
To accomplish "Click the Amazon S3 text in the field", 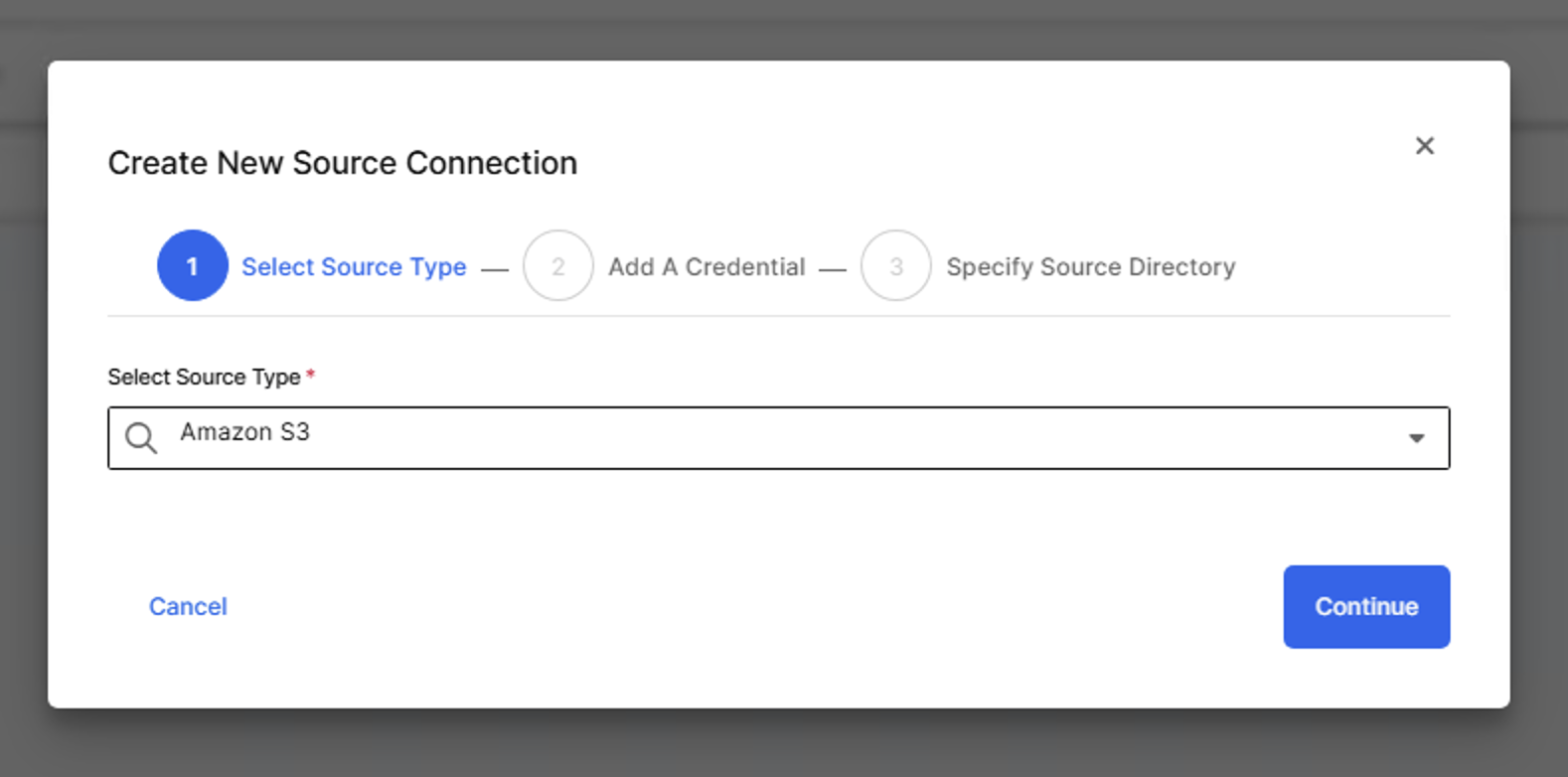I will click(x=244, y=432).
